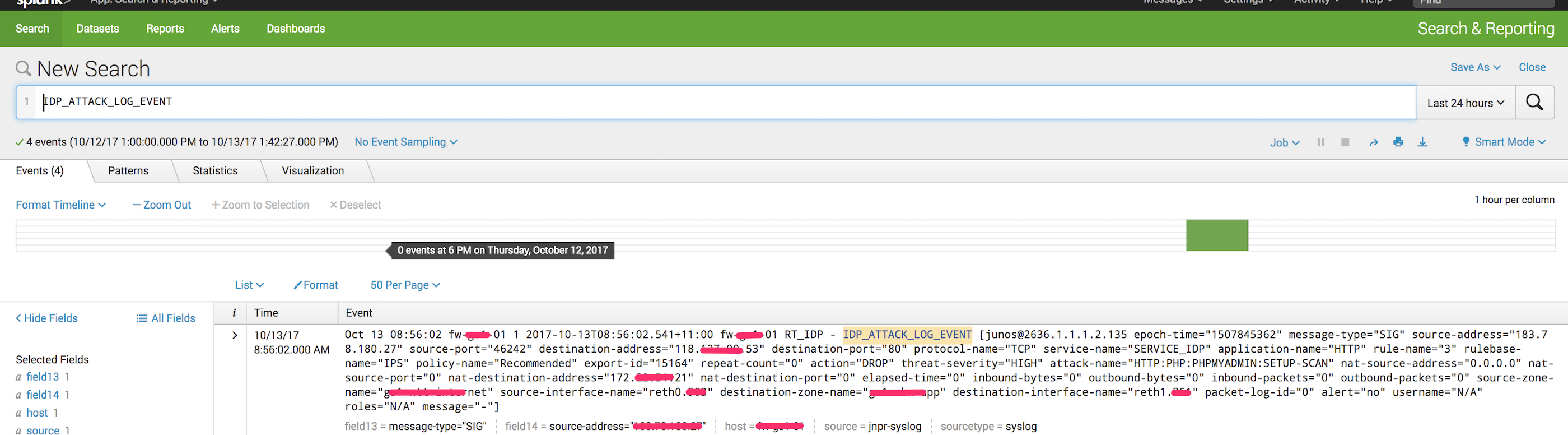Open the No Event Sampling dropdown
The height and width of the screenshot is (435, 1568).
[406, 142]
